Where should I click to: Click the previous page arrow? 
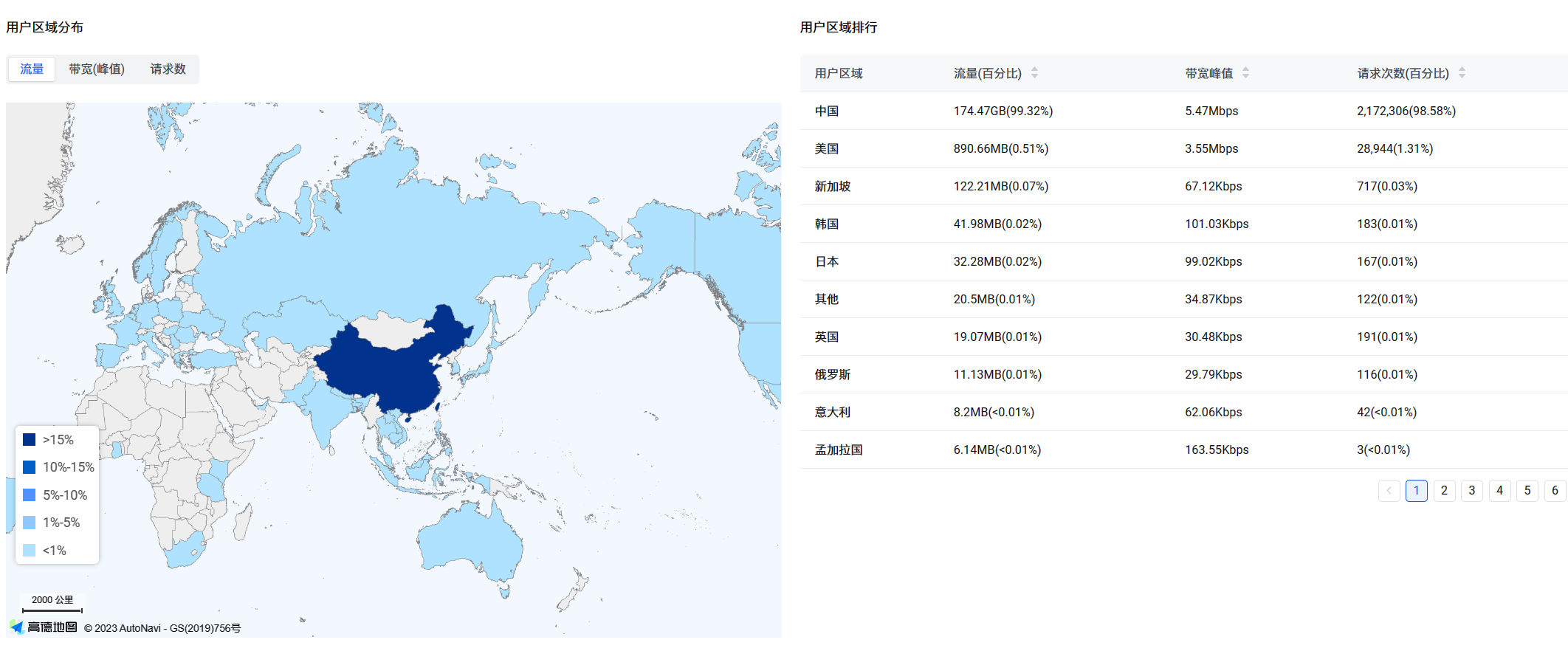tap(1389, 491)
